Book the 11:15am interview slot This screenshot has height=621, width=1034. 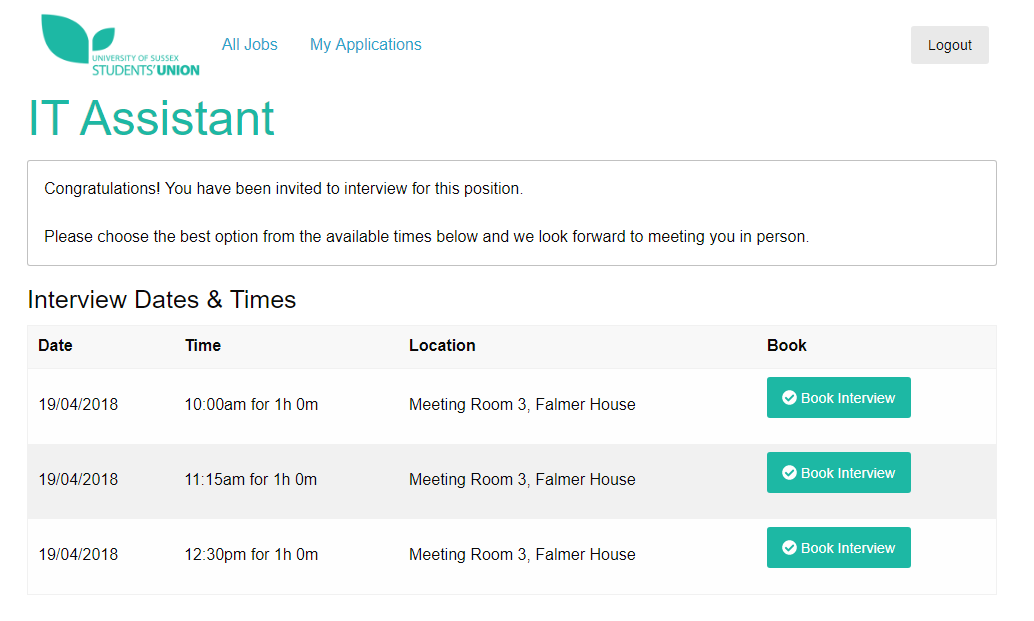click(x=838, y=473)
